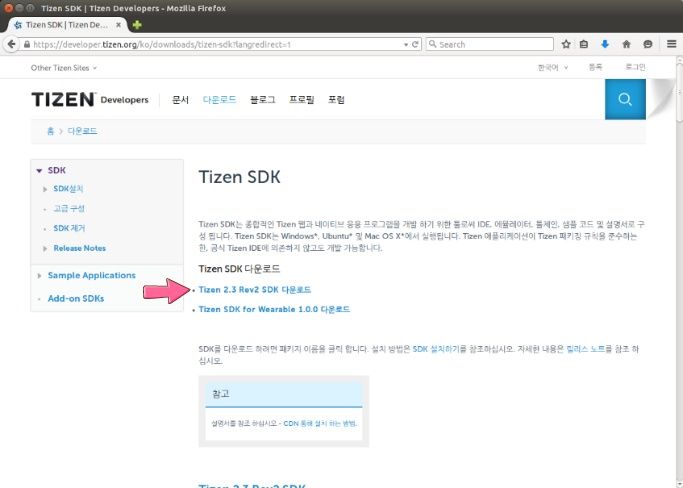Click the Tizen SDK page heading
Screen dimensions: 683x488
(240, 177)
